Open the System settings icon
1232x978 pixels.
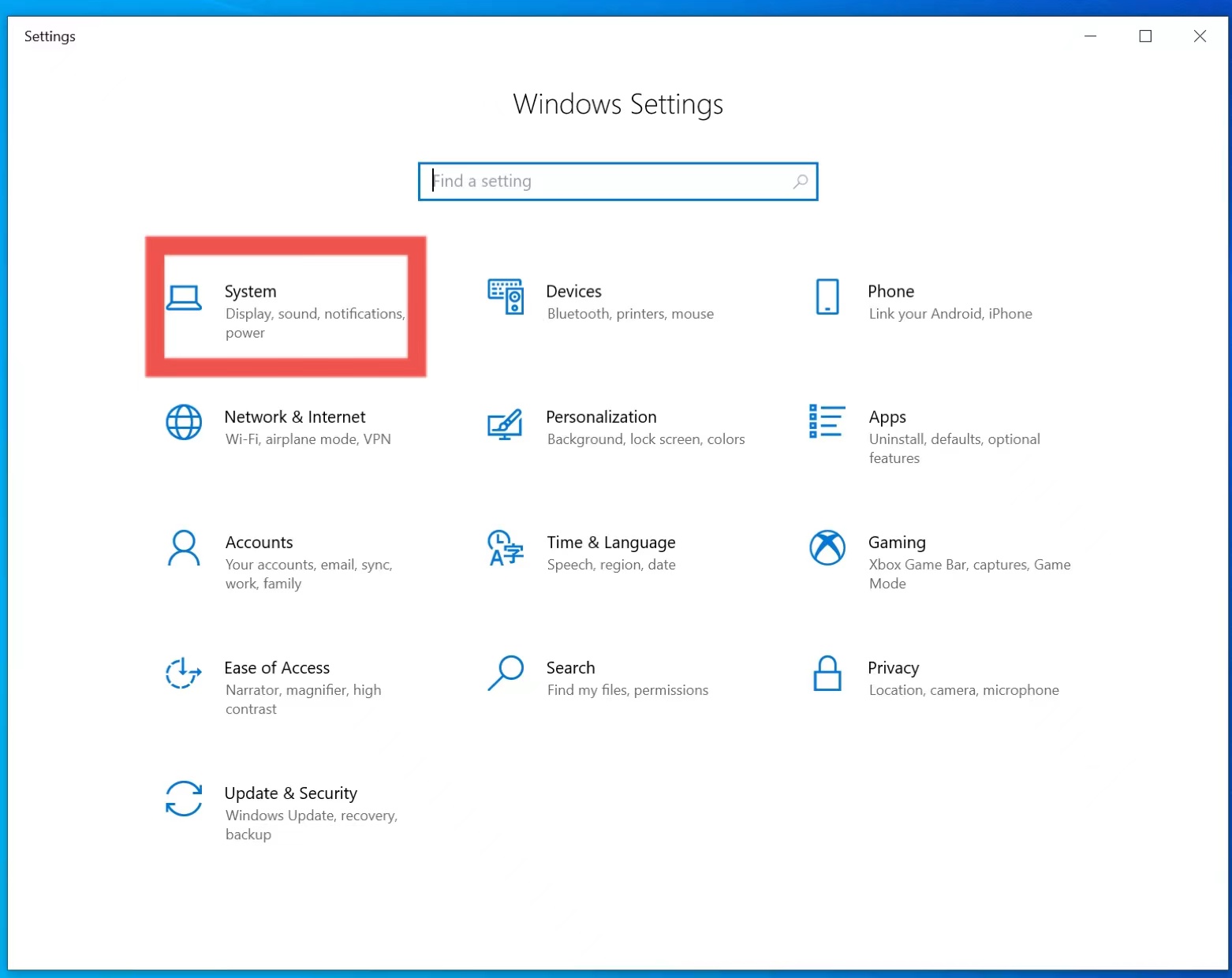tap(184, 299)
